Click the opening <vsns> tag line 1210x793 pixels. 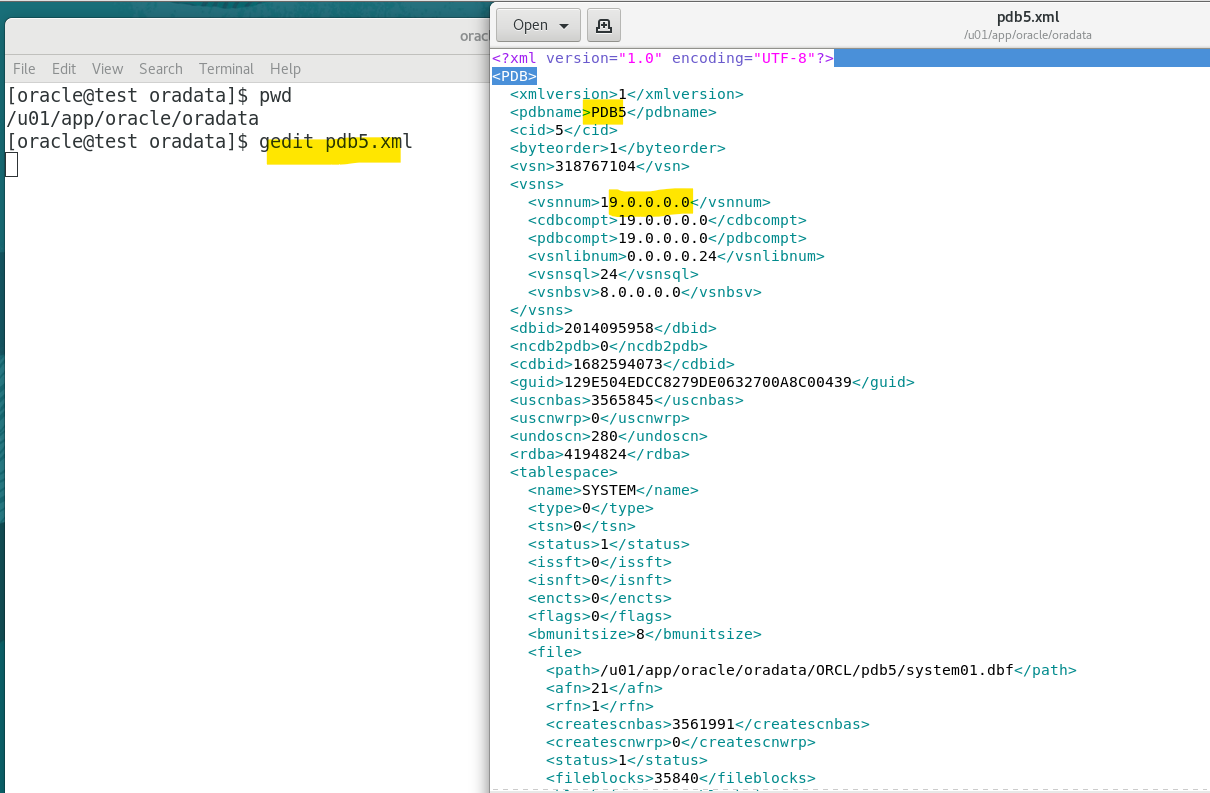[x=537, y=184]
